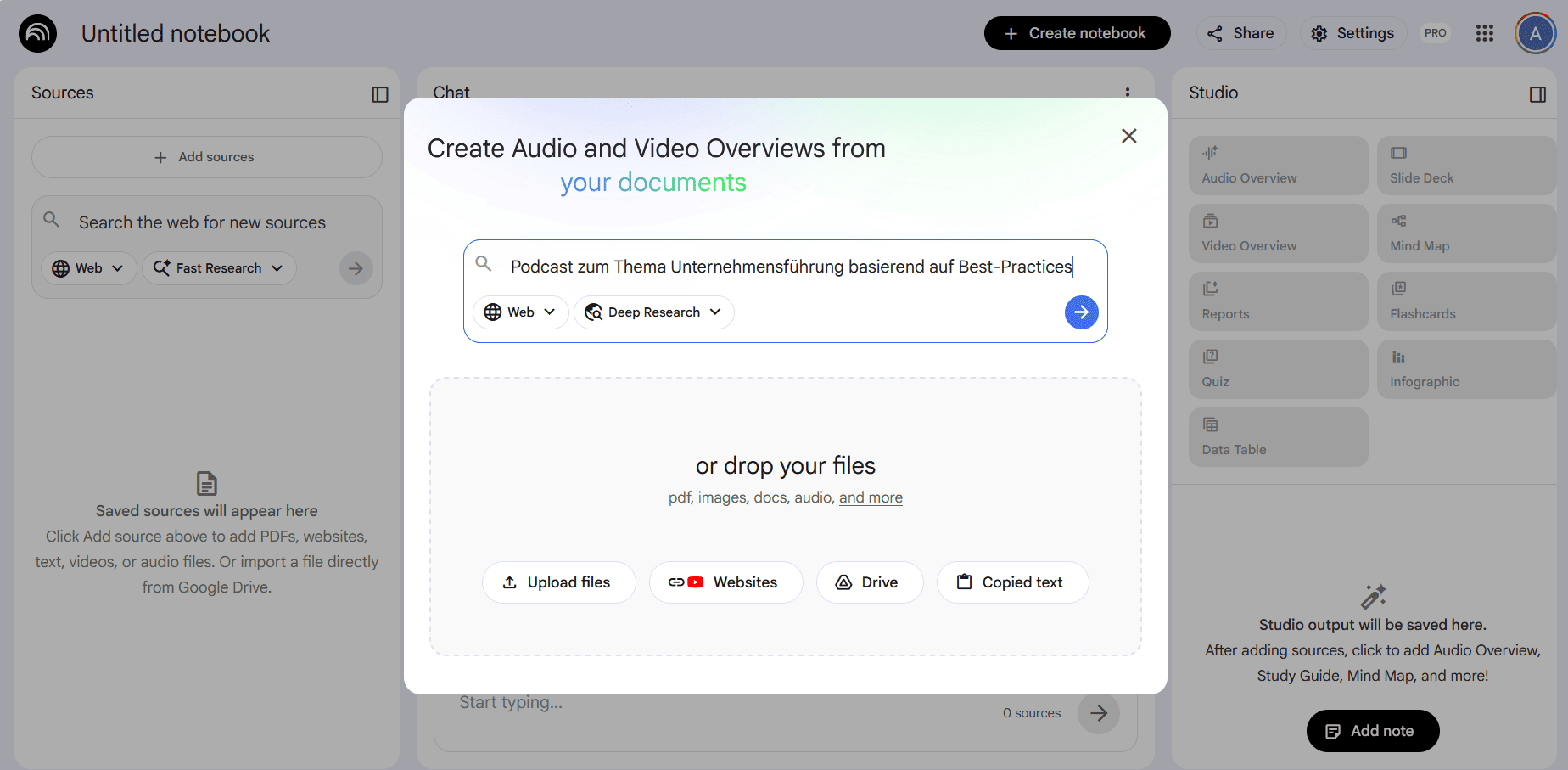Click the Create notebook button
This screenshot has height=770, width=1568.
(1077, 33)
